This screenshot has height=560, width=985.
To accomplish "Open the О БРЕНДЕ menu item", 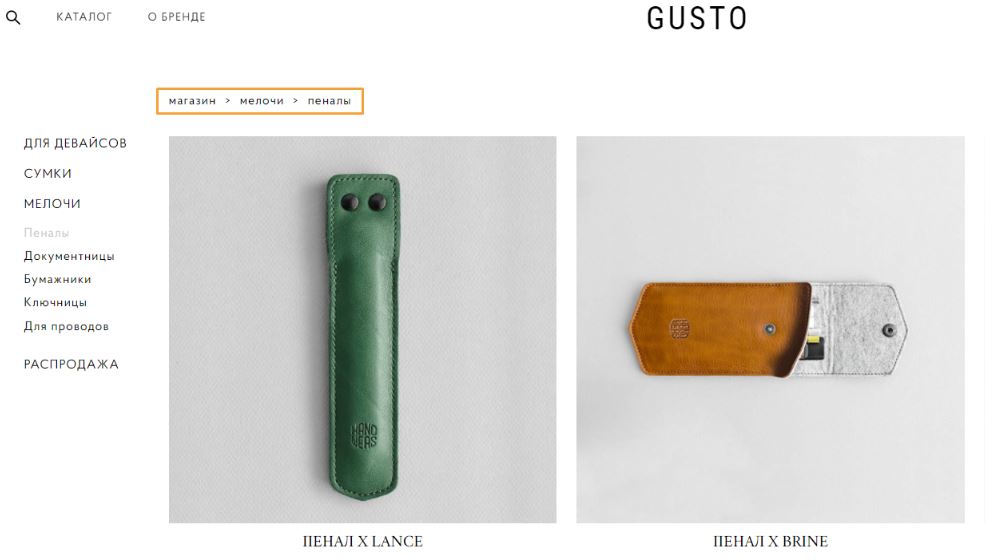I will pos(177,17).
